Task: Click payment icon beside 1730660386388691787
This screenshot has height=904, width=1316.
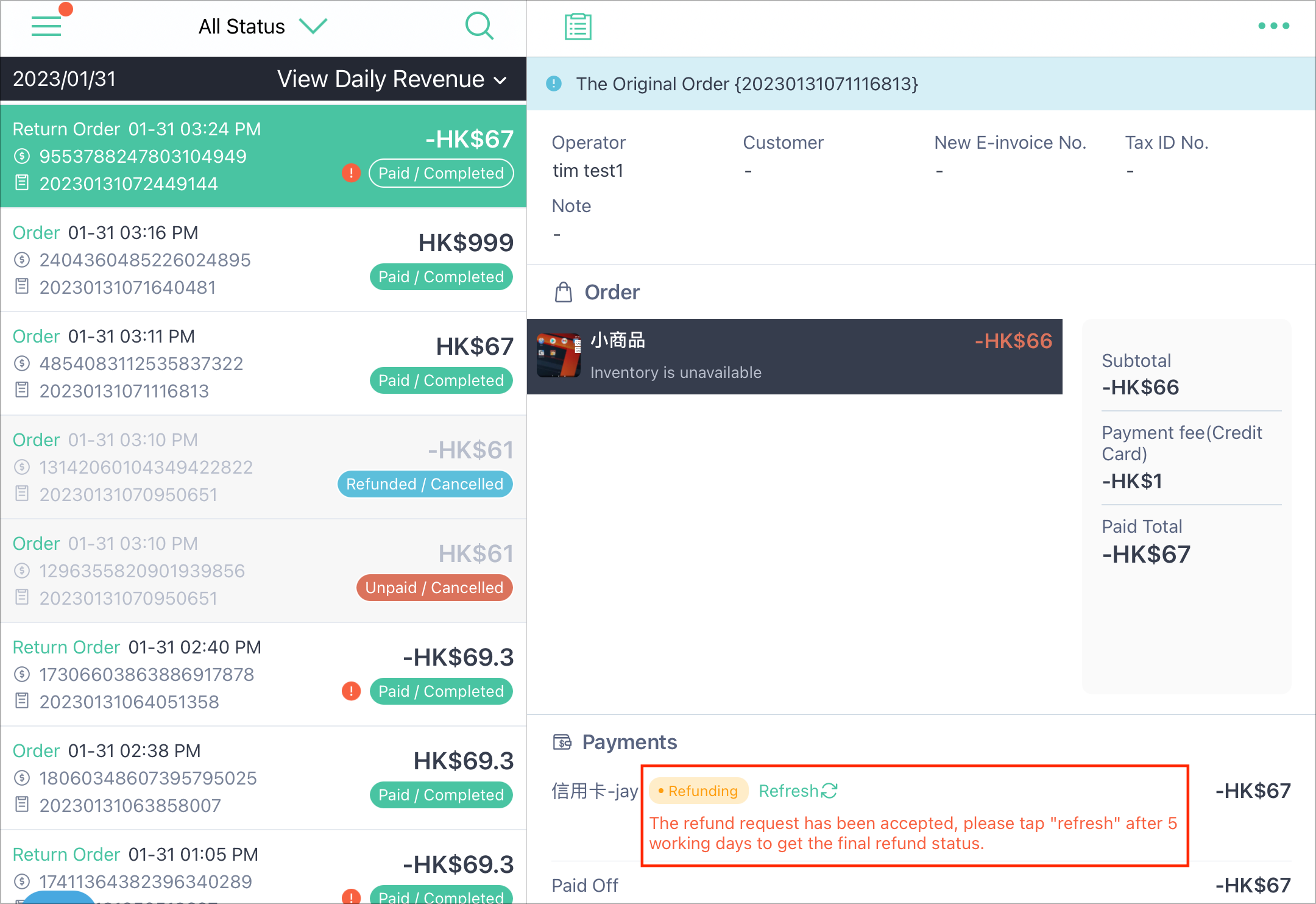Action: (x=22, y=674)
